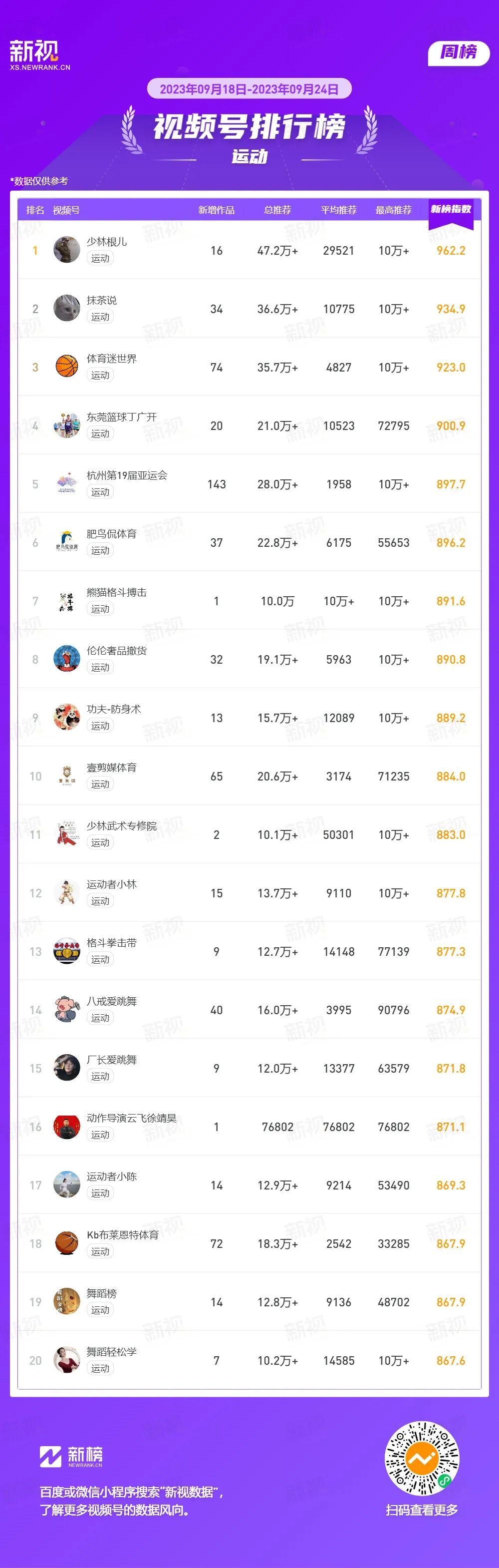This screenshot has width=499, height=1568.
Task: Click the 新榜指数 column header
Action: tap(451, 209)
